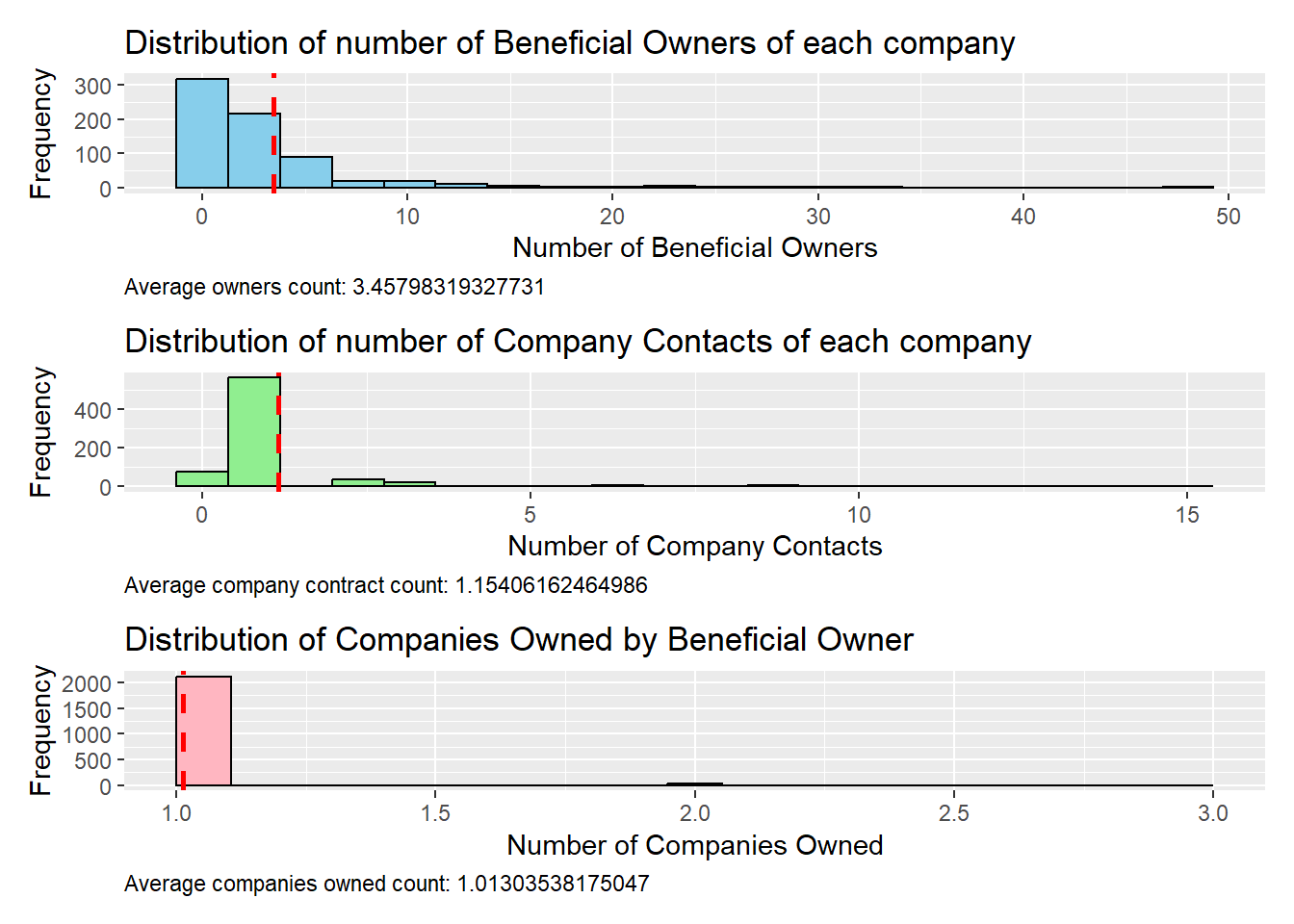The height and width of the screenshot is (924, 1294).
Task: Click the 'Average owners count' caption text
Action: coord(334,287)
